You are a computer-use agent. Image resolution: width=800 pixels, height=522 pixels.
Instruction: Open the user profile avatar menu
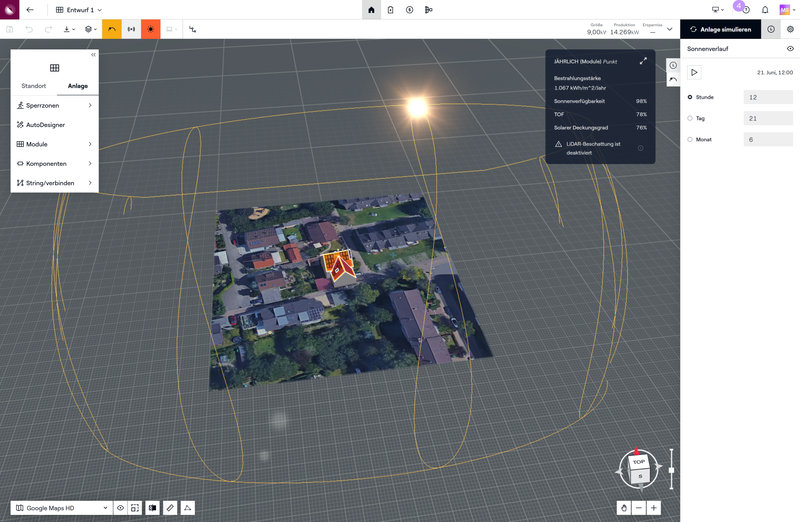(785, 10)
